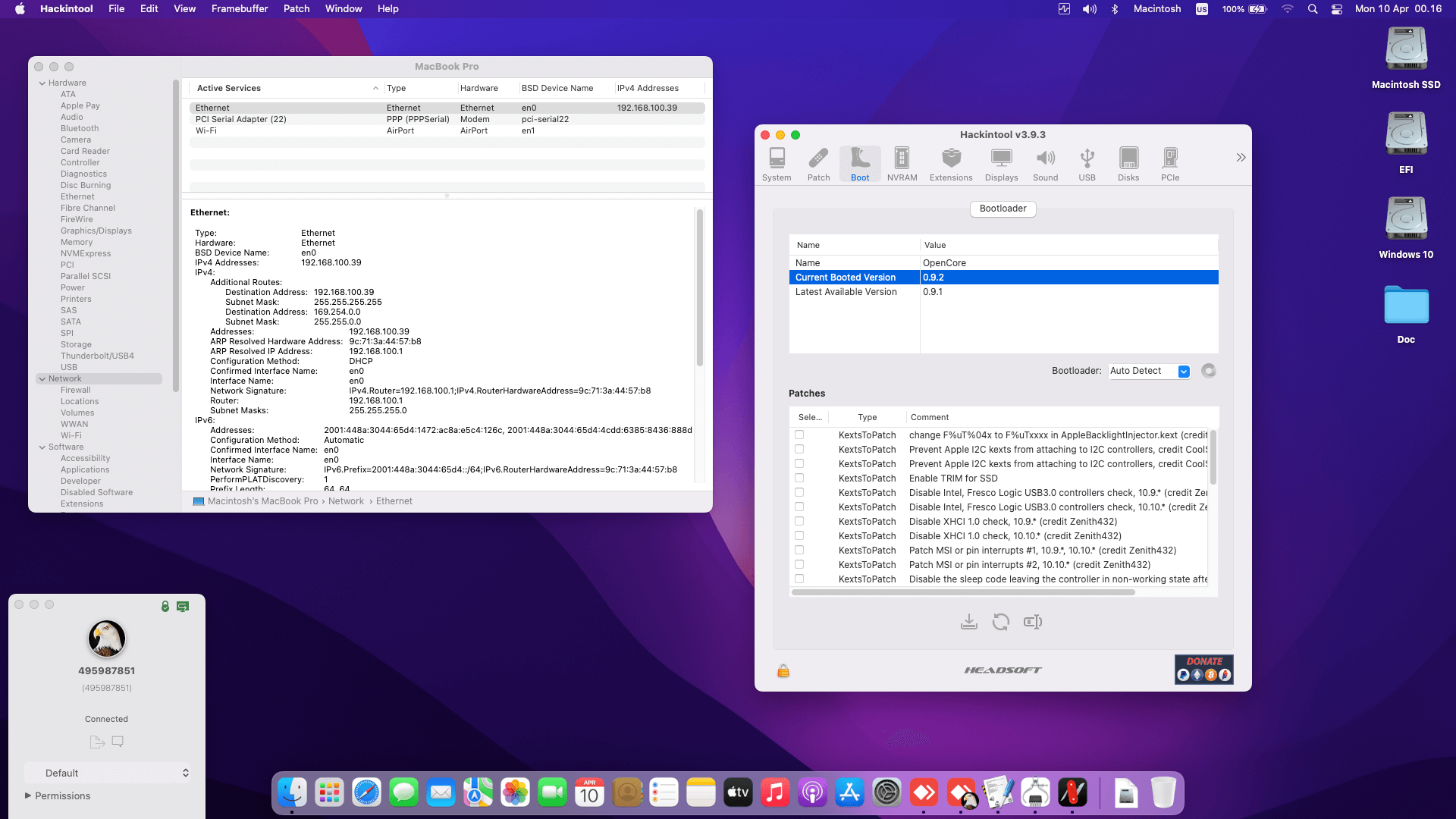Viewport: 1456px width, 819px height.
Task: Click the Donate image in Hackintool
Action: tap(1204, 670)
